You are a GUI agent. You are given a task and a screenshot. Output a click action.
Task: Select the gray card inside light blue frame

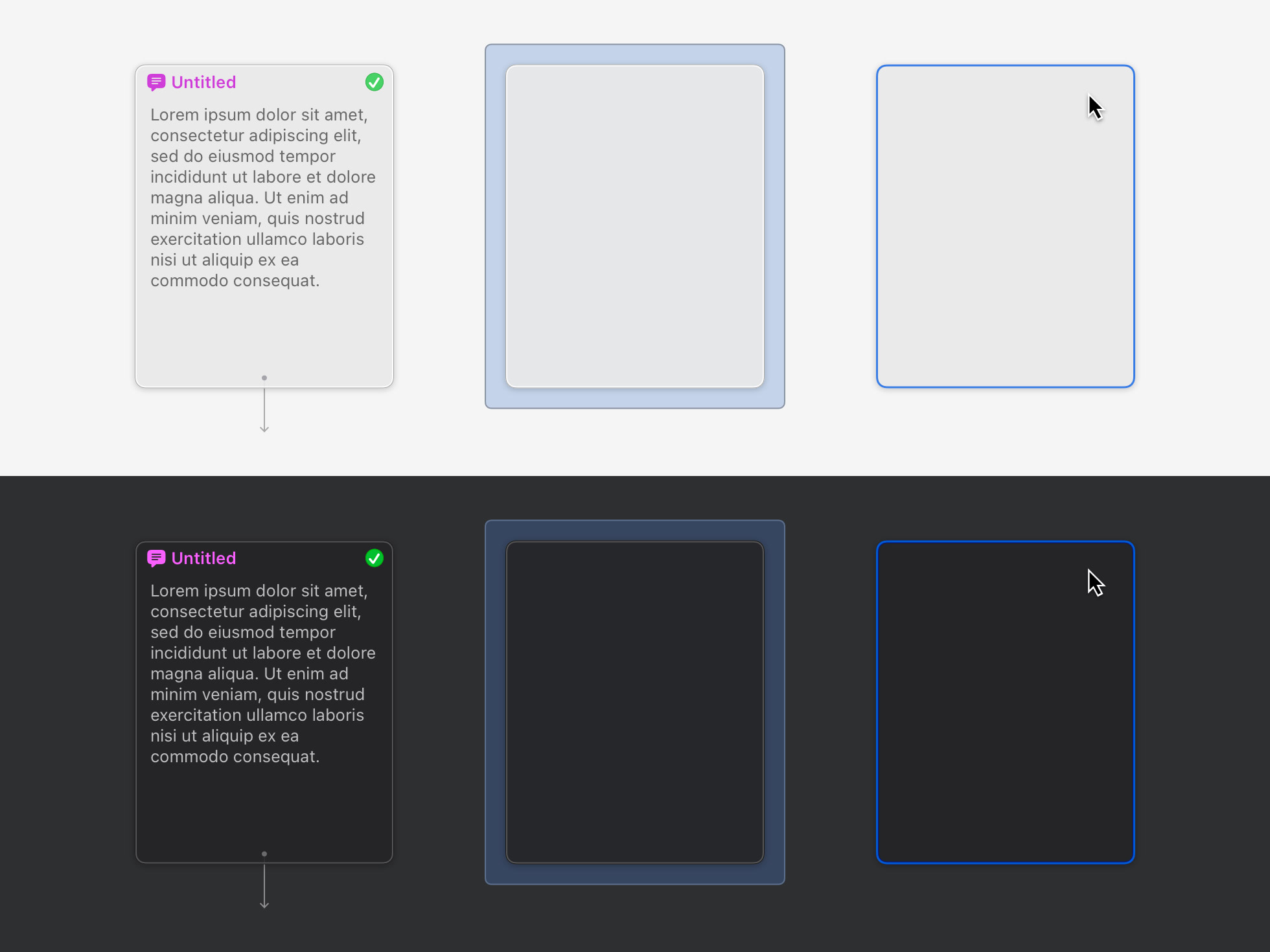point(635,227)
